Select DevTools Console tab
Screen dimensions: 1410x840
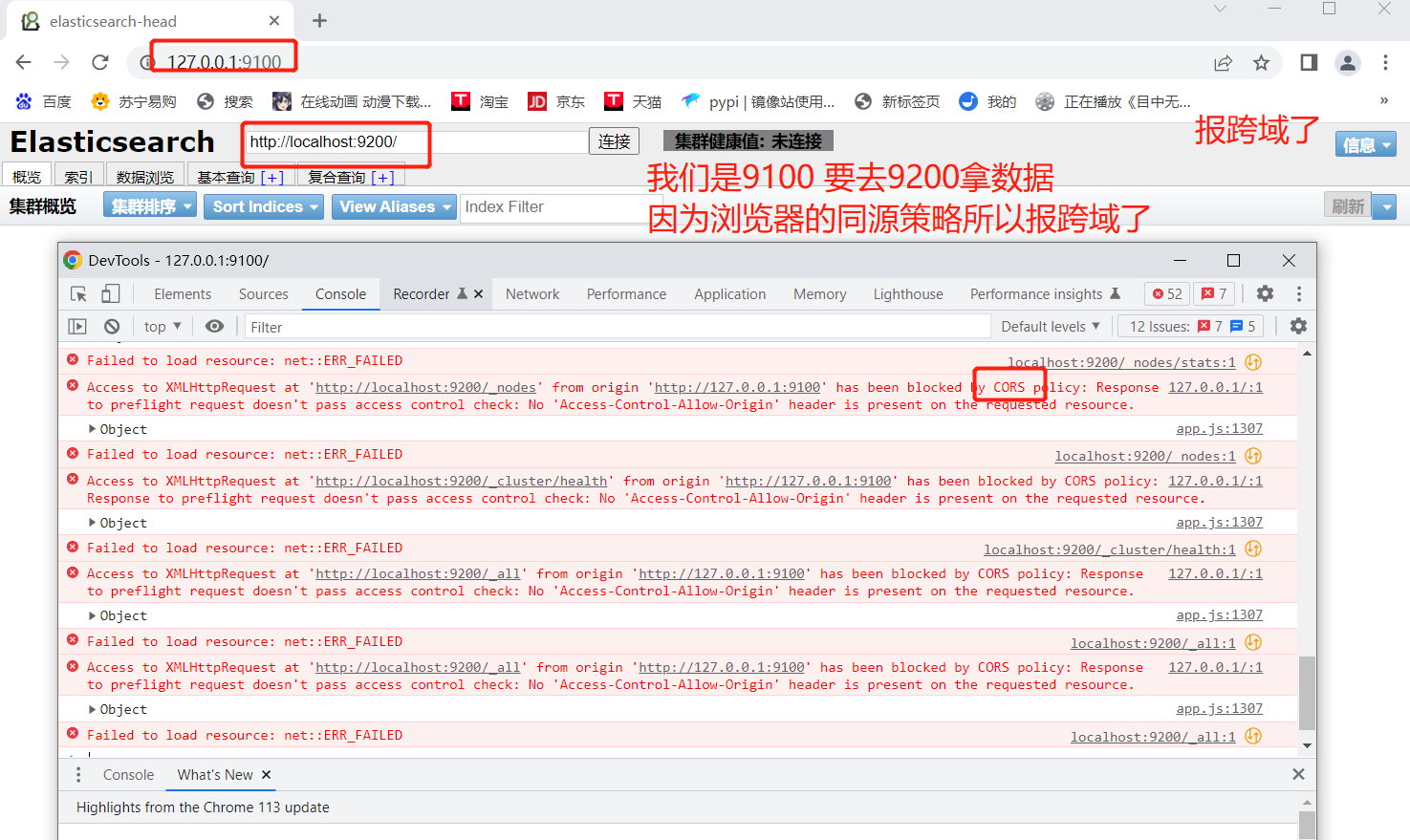point(341,294)
